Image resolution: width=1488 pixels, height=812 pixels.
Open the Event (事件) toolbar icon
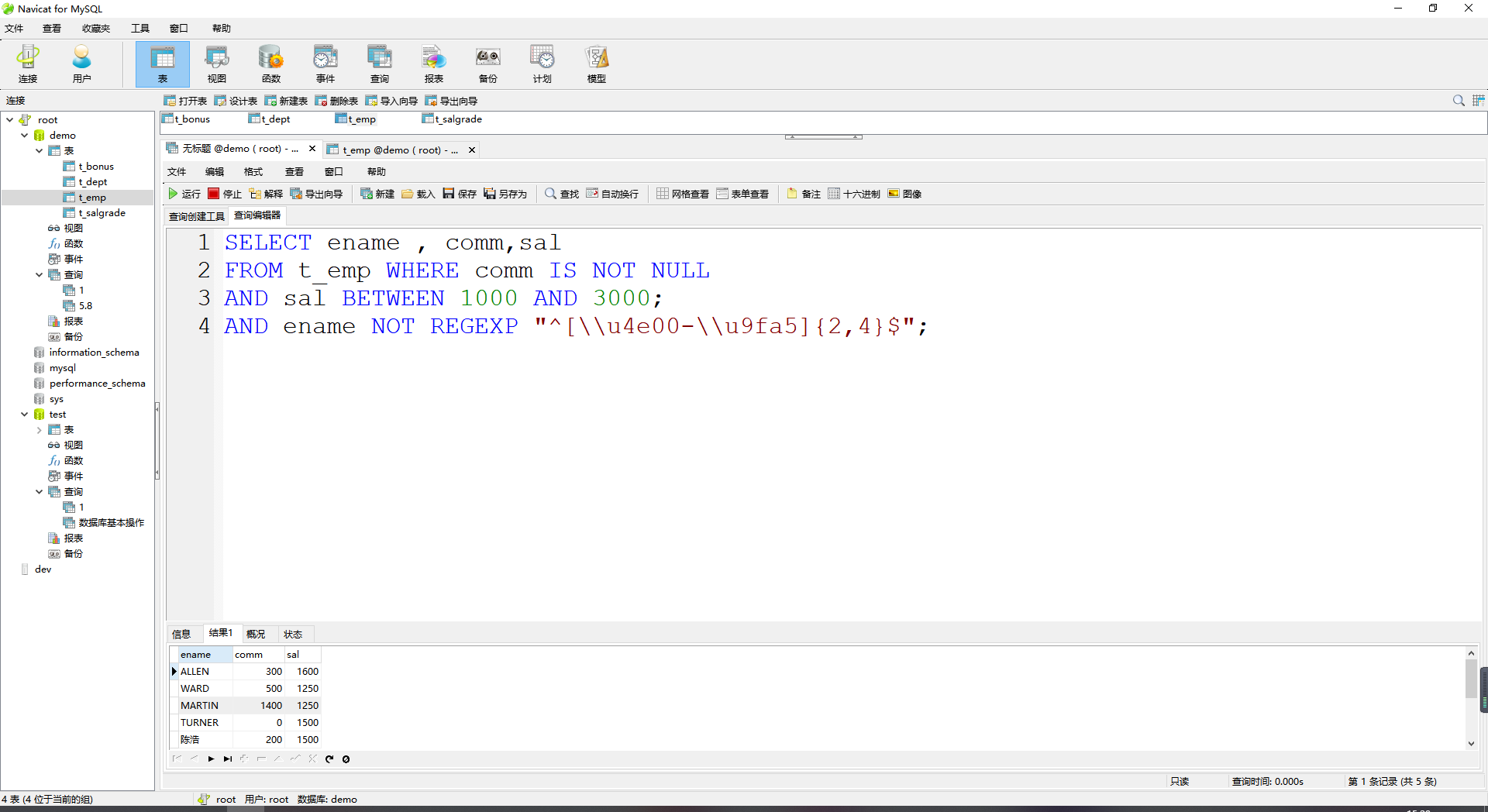point(325,64)
